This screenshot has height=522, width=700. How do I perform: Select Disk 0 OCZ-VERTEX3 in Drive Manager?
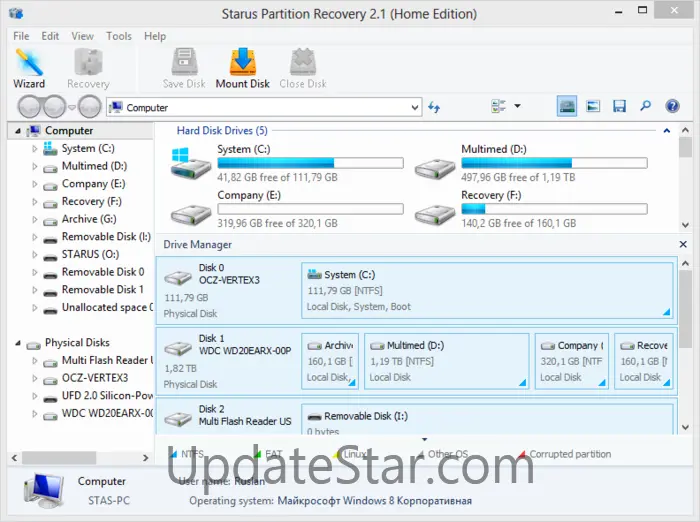point(228,290)
